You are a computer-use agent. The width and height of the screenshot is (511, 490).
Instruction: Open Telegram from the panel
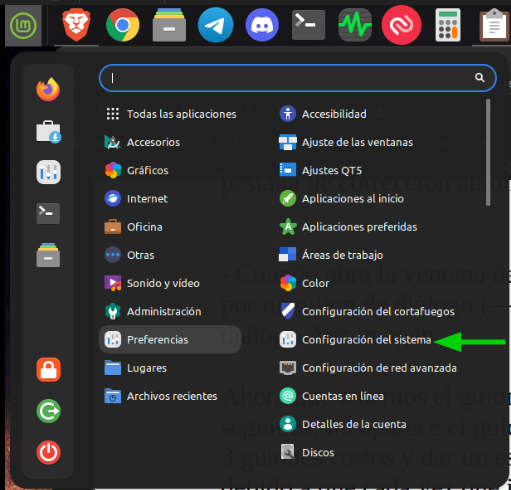tap(215, 25)
